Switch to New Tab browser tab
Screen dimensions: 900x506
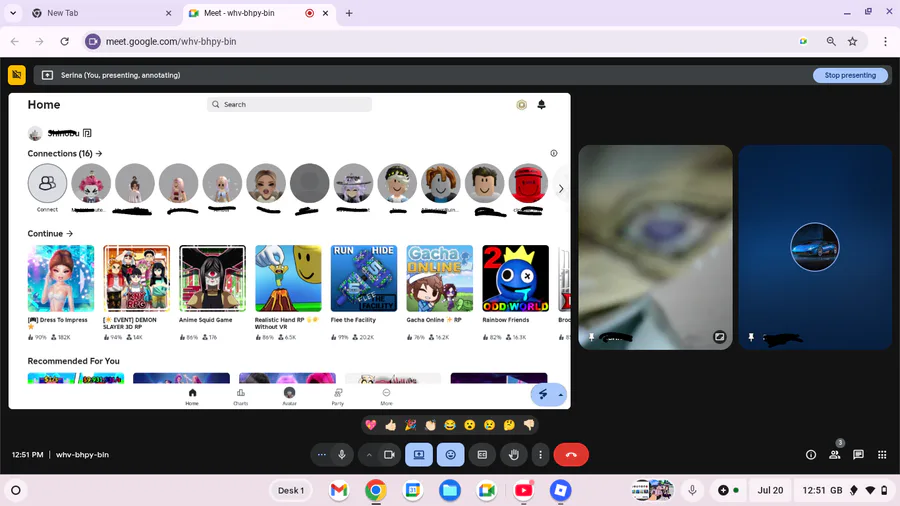tap(102, 13)
